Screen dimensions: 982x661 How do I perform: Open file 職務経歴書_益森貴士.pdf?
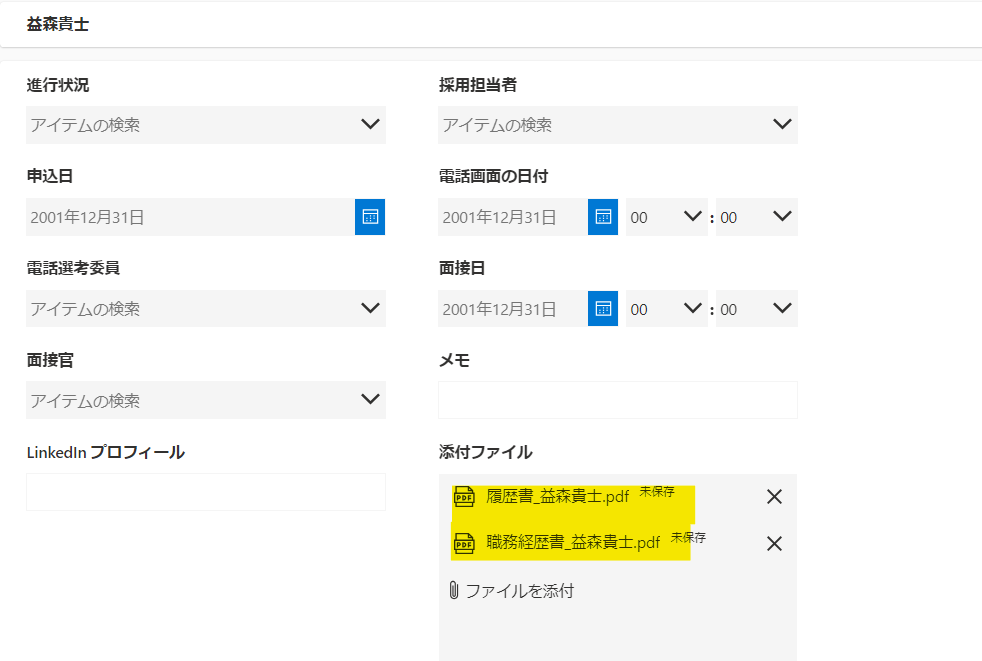click(573, 543)
